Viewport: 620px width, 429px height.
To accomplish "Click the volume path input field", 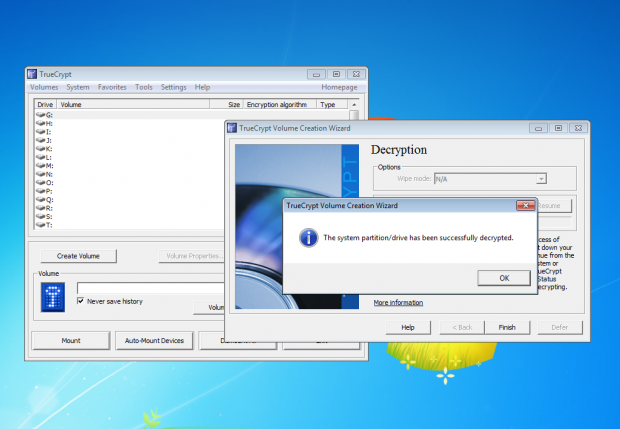I will 151,287.
